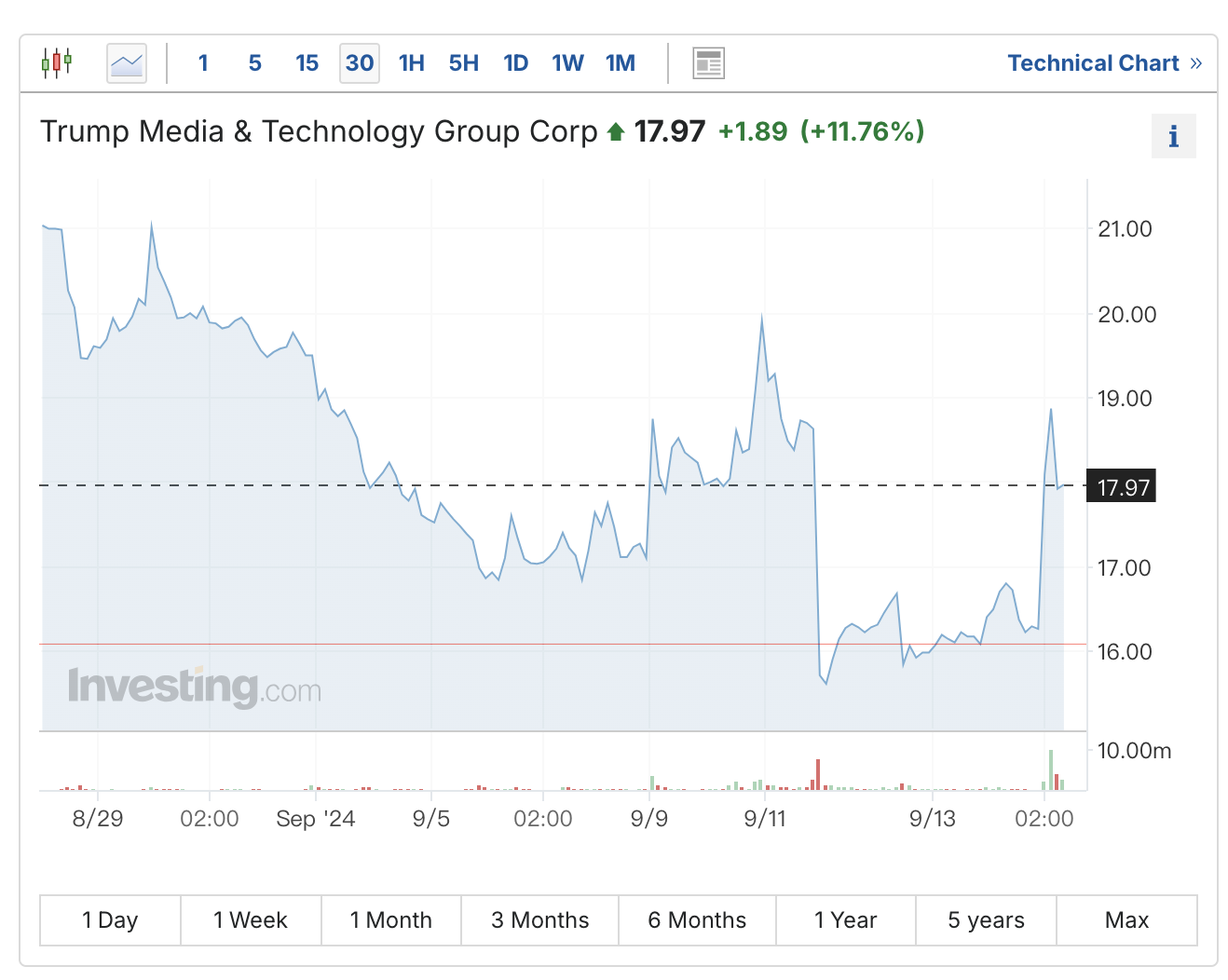Select the area chart type icon
The height and width of the screenshot is (980, 1228).
click(127, 63)
